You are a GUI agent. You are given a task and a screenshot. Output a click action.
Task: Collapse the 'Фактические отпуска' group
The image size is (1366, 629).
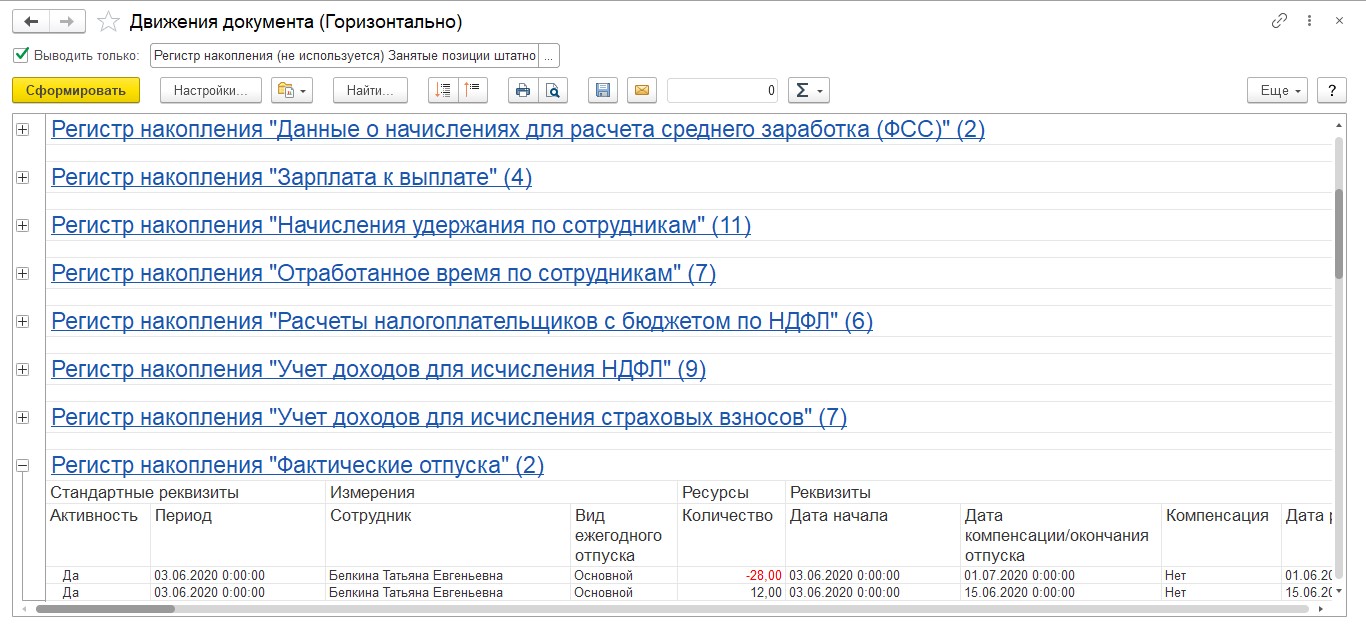22,465
